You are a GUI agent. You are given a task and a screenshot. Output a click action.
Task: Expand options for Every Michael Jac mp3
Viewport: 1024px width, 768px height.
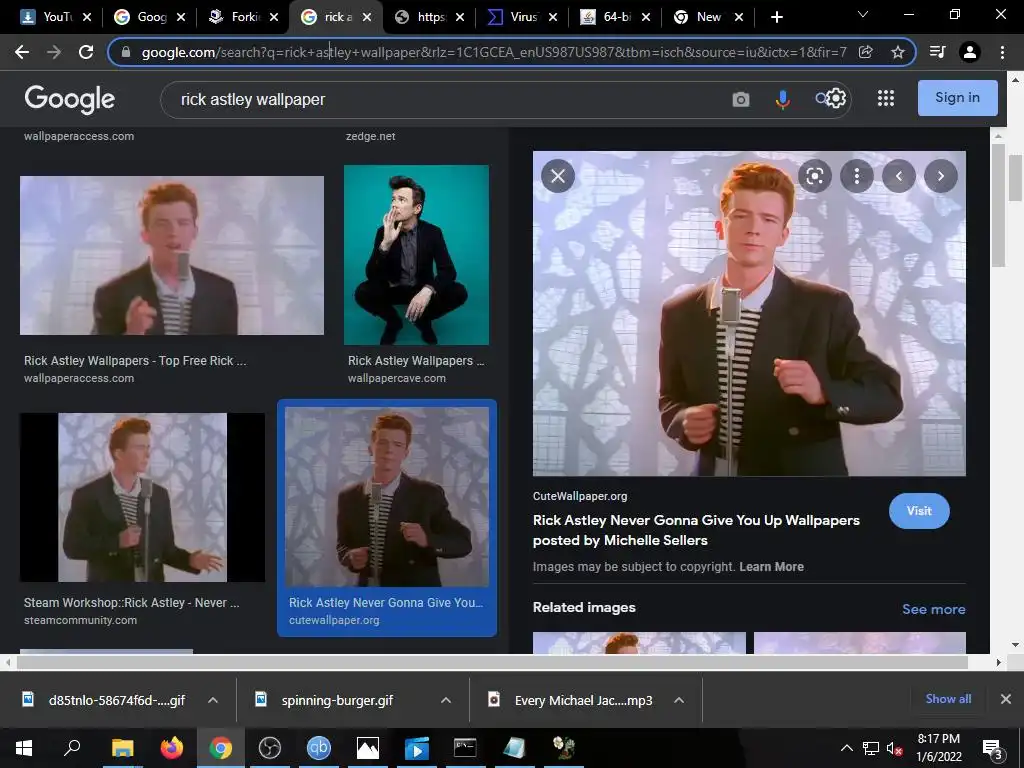point(679,700)
